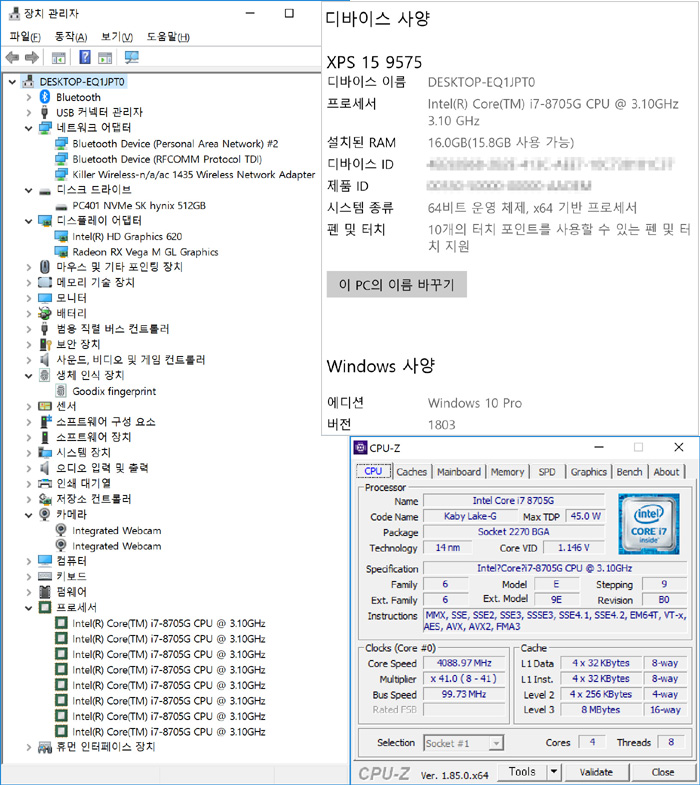Image resolution: width=700 pixels, height=787 pixels.
Task: Open the 보기(V) menu
Action: 117,37
